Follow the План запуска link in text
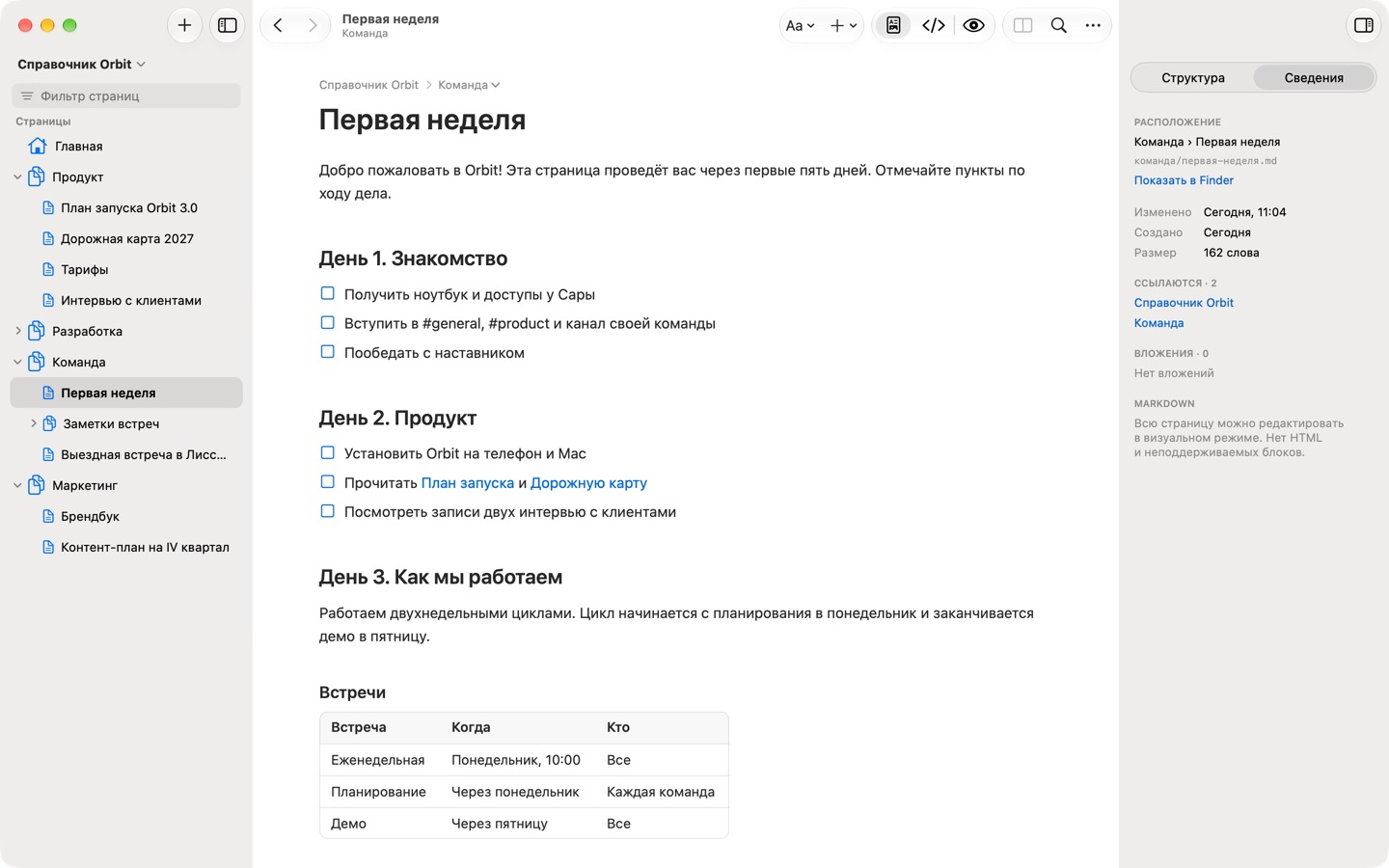1389x868 pixels. coord(468,482)
